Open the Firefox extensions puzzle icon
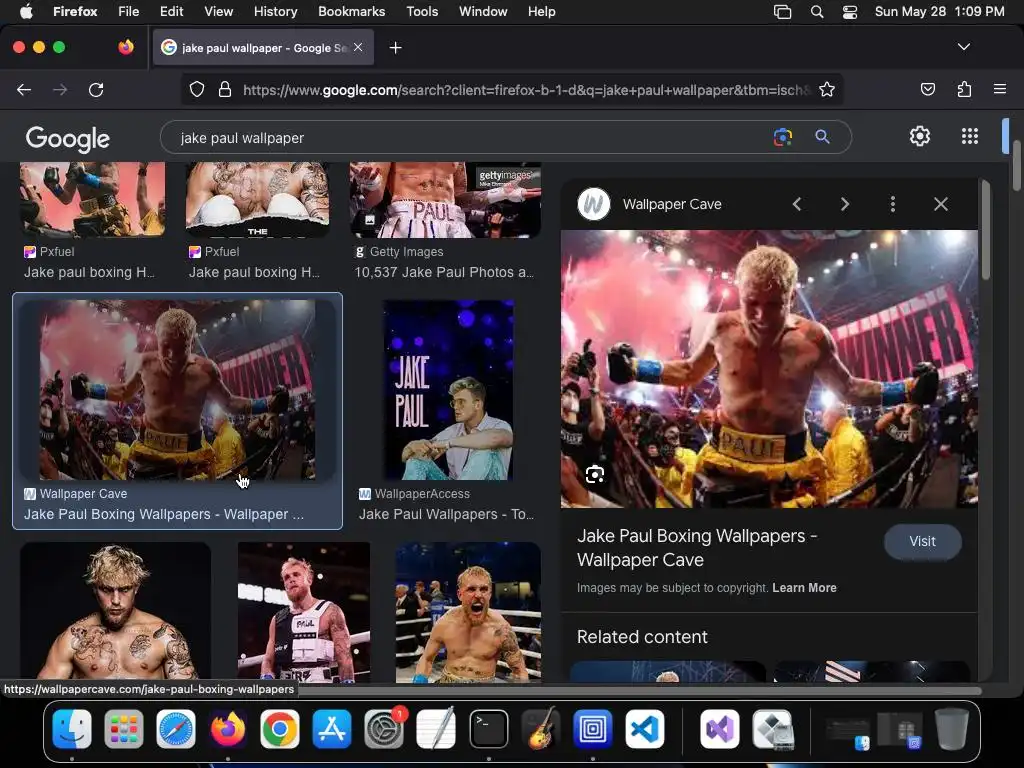The height and width of the screenshot is (768, 1024). [x=964, y=89]
